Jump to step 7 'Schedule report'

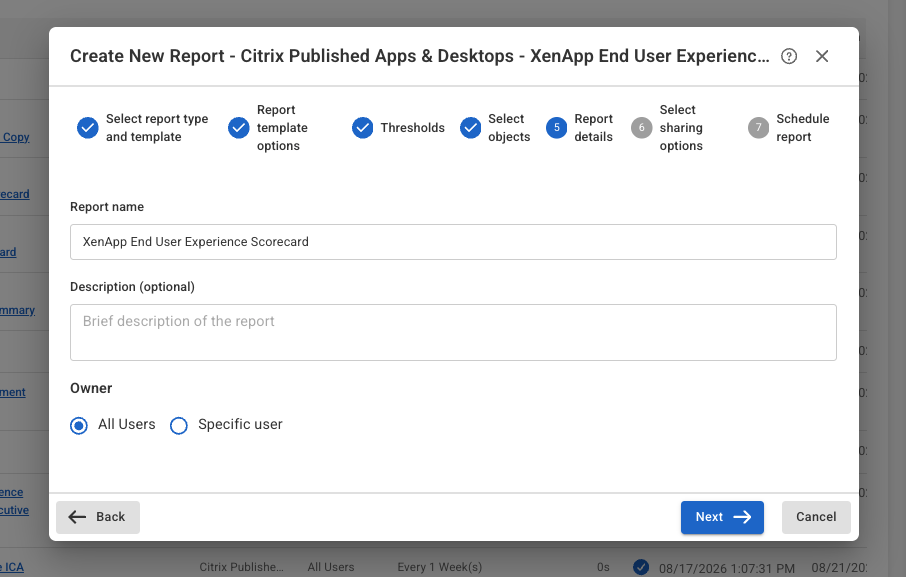click(789, 128)
